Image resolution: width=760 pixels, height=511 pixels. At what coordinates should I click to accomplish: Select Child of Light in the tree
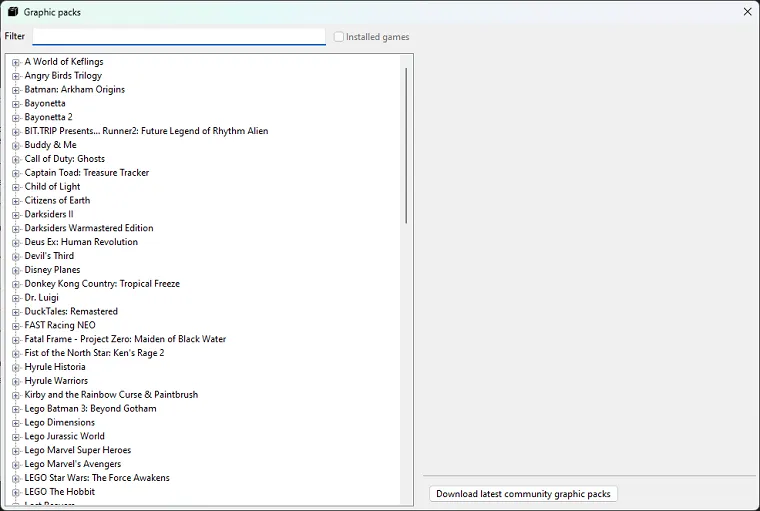click(52, 187)
